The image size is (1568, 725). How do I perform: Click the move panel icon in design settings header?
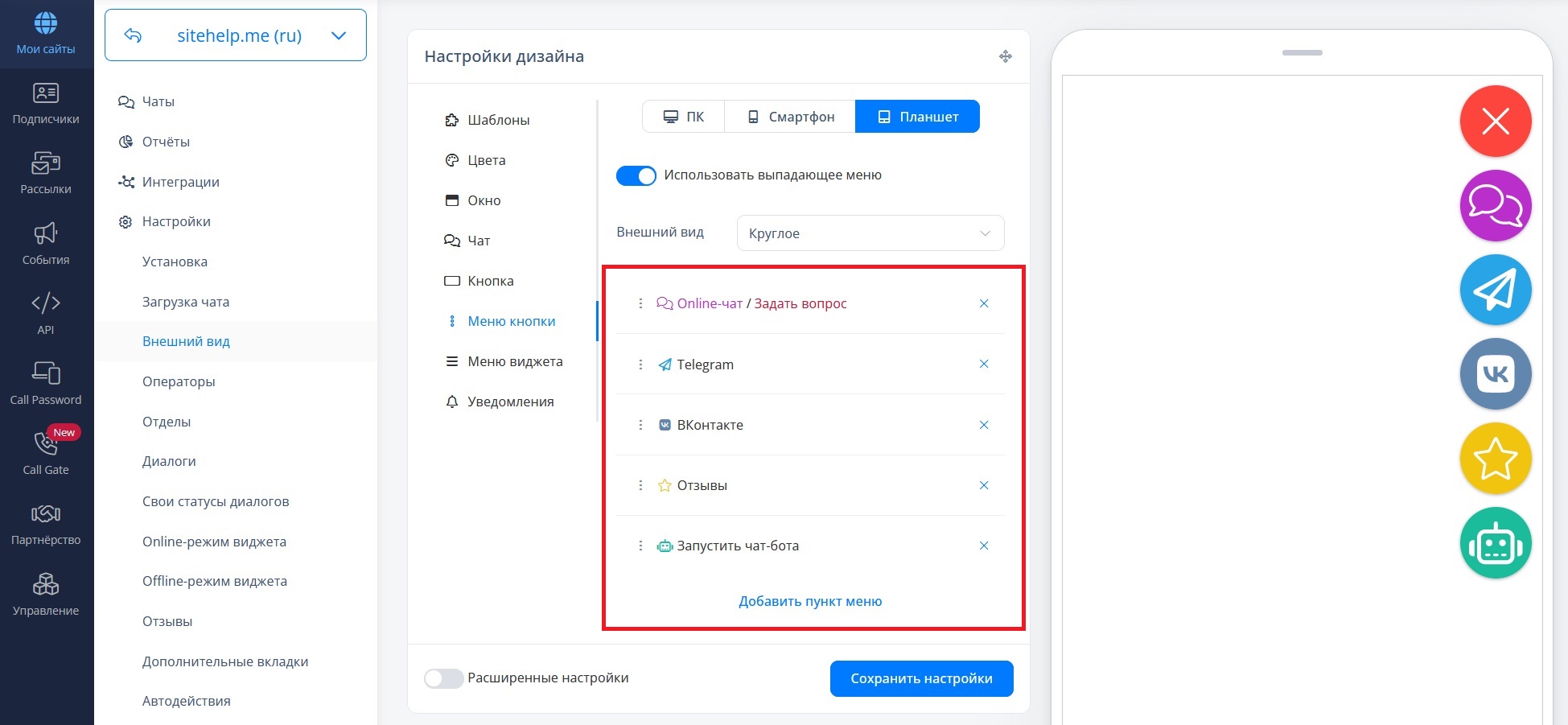(1005, 56)
